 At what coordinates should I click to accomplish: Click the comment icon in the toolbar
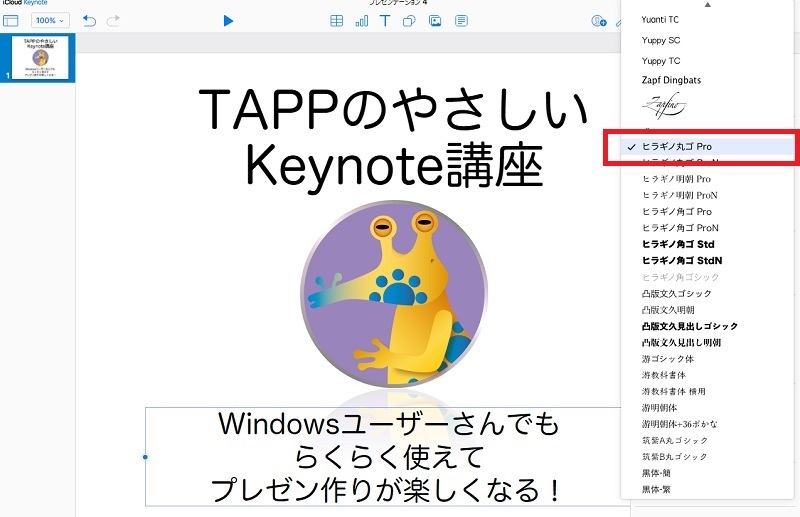[x=461, y=20]
